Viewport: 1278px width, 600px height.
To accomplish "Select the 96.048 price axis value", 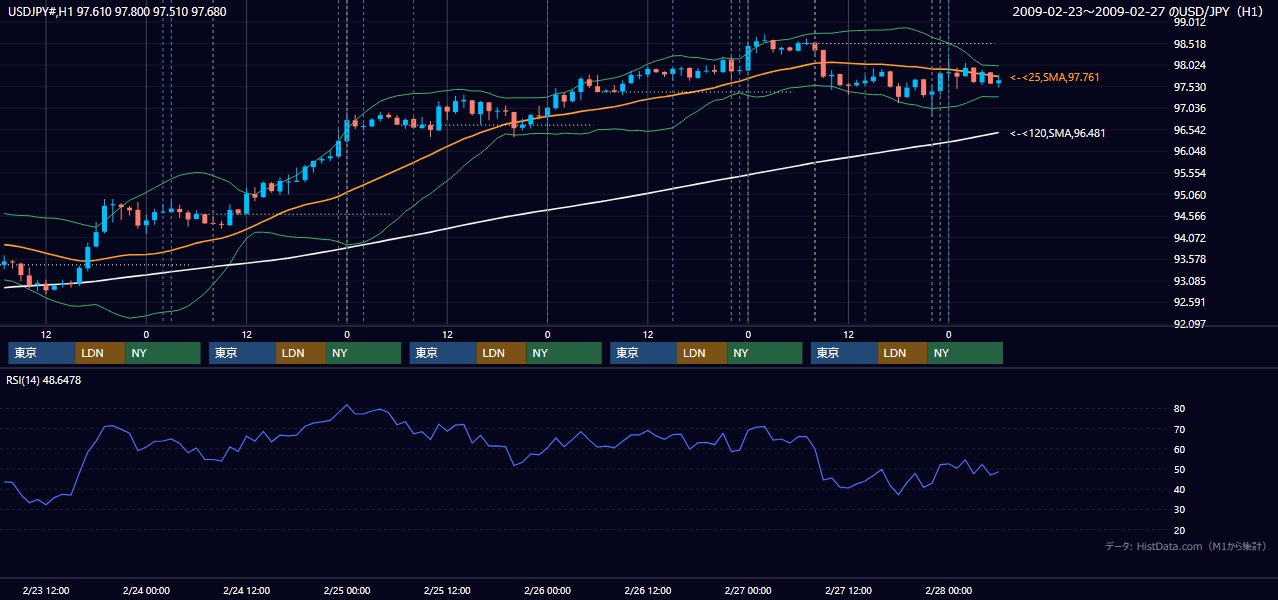I will point(1190,151).
